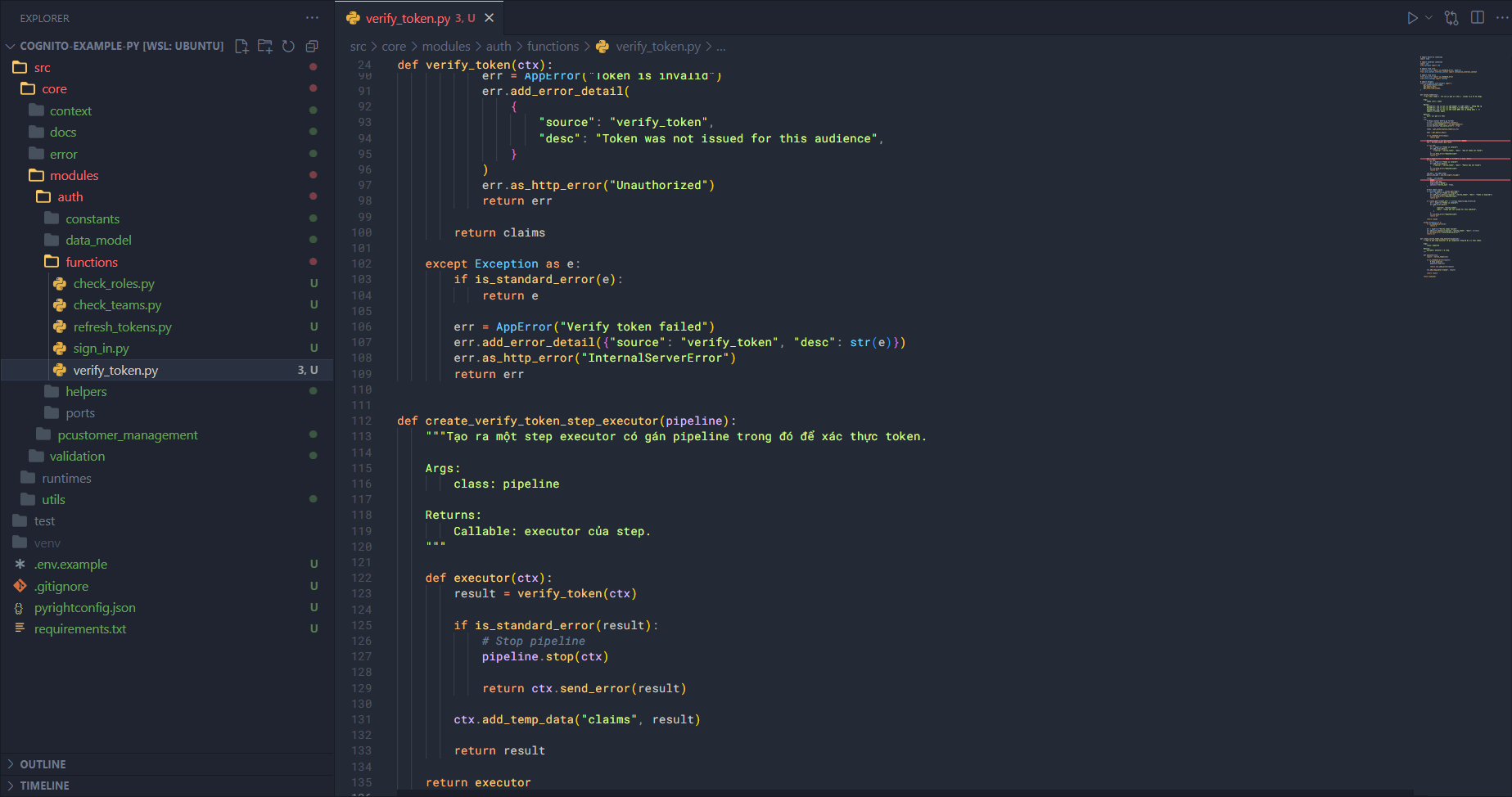The height and width of the screenshot is (797, 1512).
Task: Click the modules breadcrumb segment
Action: click(x=446, y=47)
